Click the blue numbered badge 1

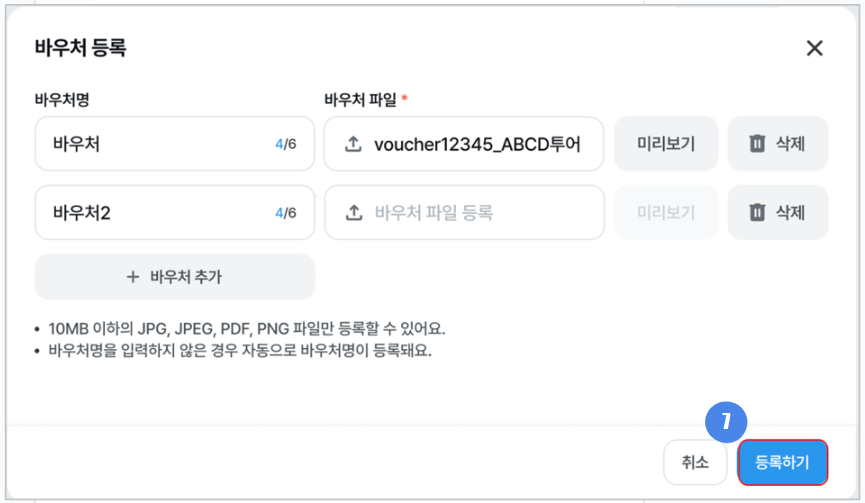click(x=727, y=422)
